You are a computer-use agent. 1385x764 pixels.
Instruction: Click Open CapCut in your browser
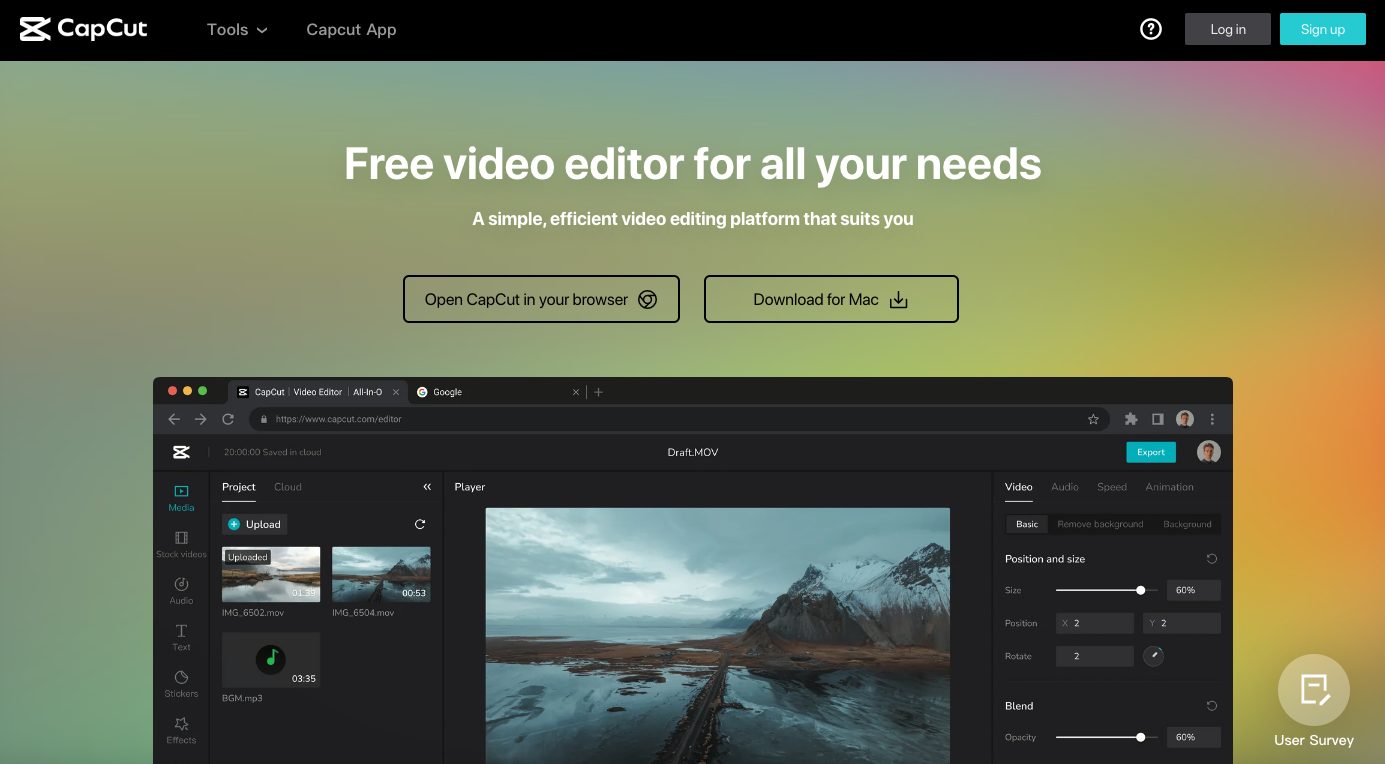[541, 299]
